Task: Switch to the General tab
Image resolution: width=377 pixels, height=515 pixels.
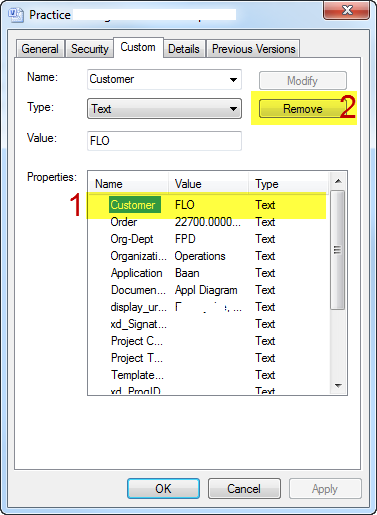Action: [40, 49]
